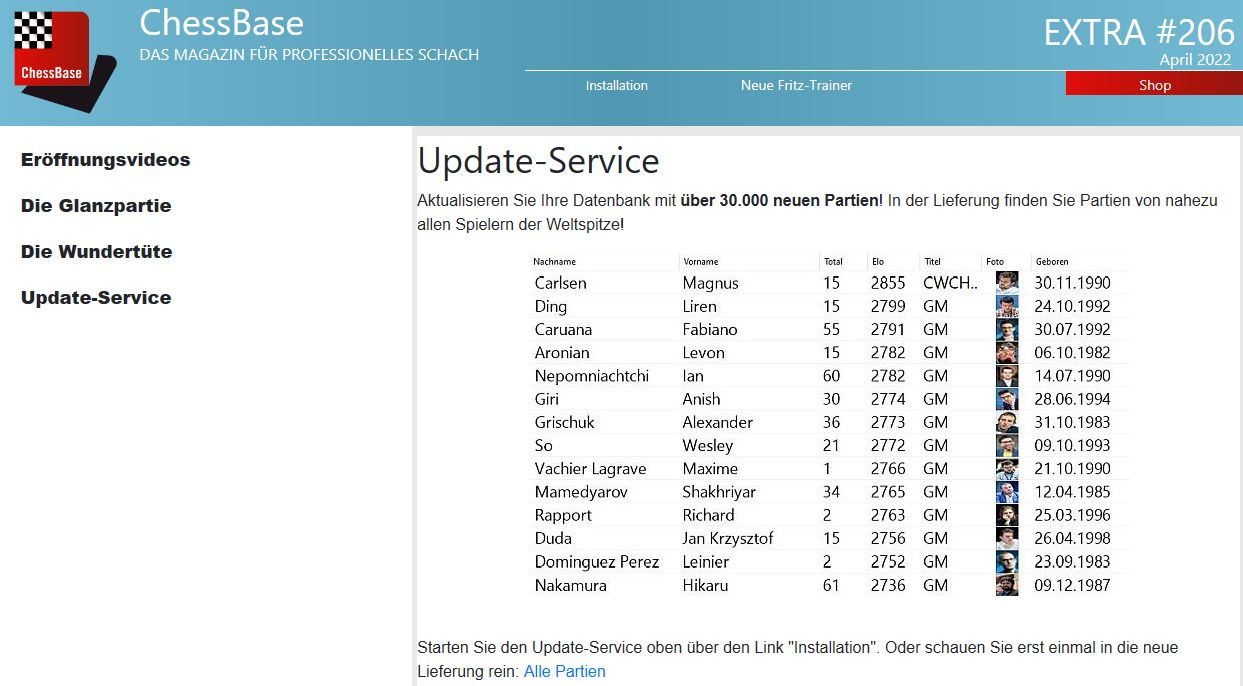Click the red Shop button
The height and width of the screenshot is (686, 1243).
tap(1154, 85)
